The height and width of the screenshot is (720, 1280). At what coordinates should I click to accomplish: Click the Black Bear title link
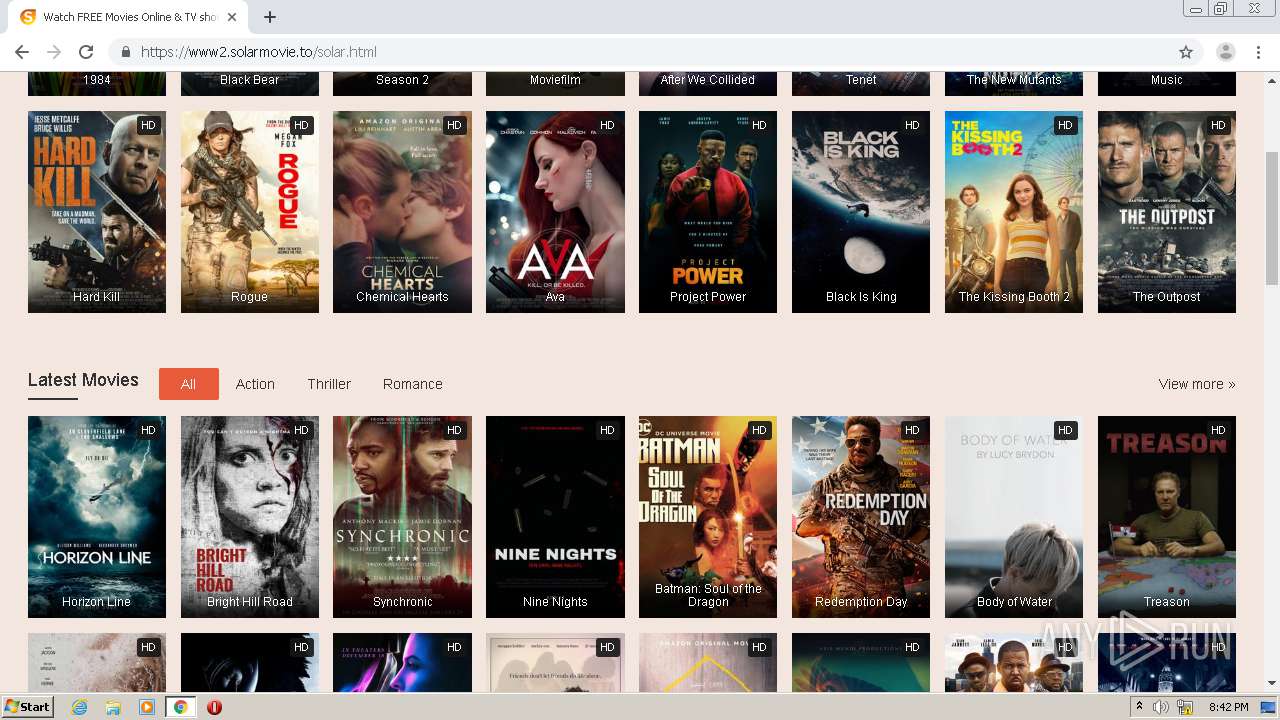point(250,80)
